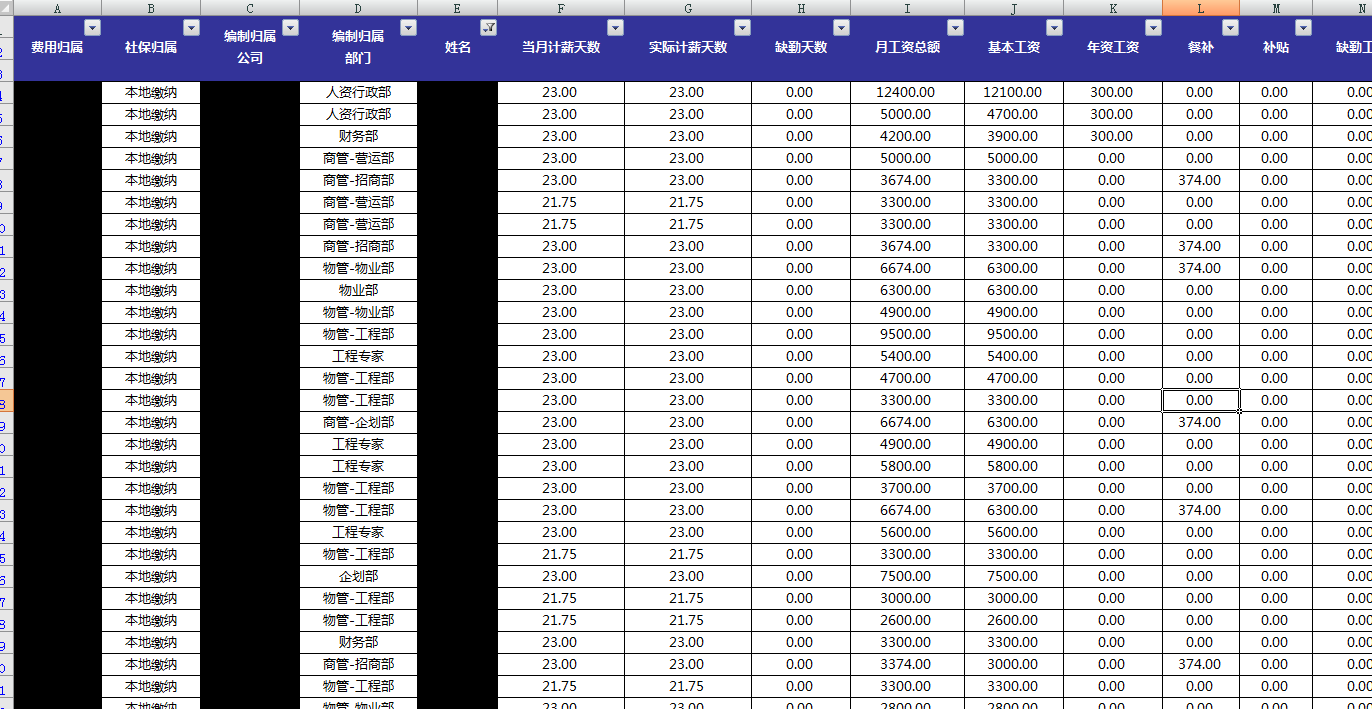Expand the 缺勤天数 filter arrow
The image size is (1372, 709).
pyautogui.click(x=841, y=28)
